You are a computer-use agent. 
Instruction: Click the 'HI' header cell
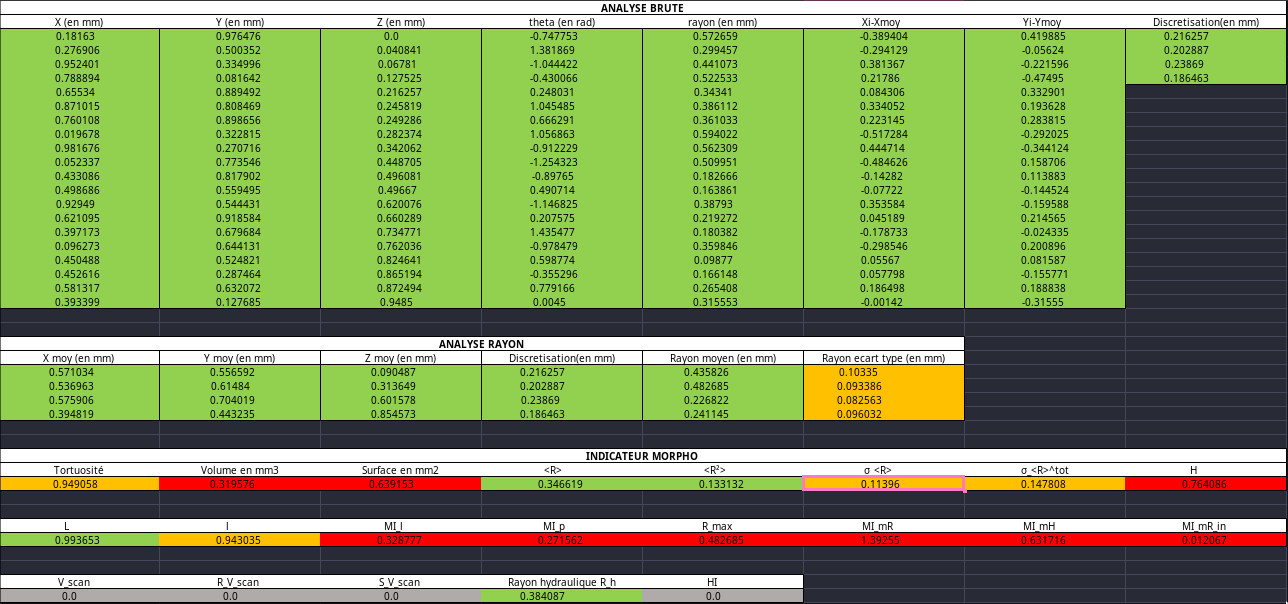tap(723, 582)
